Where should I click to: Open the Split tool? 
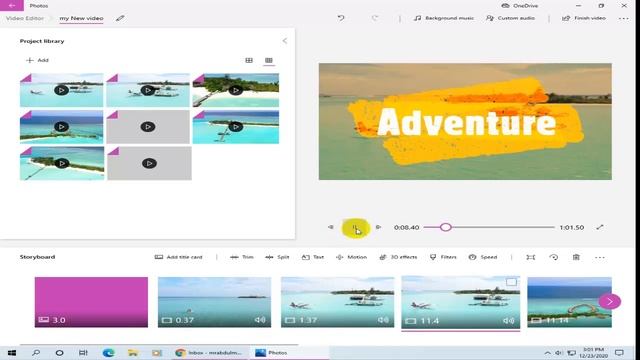tap(277, 257)
